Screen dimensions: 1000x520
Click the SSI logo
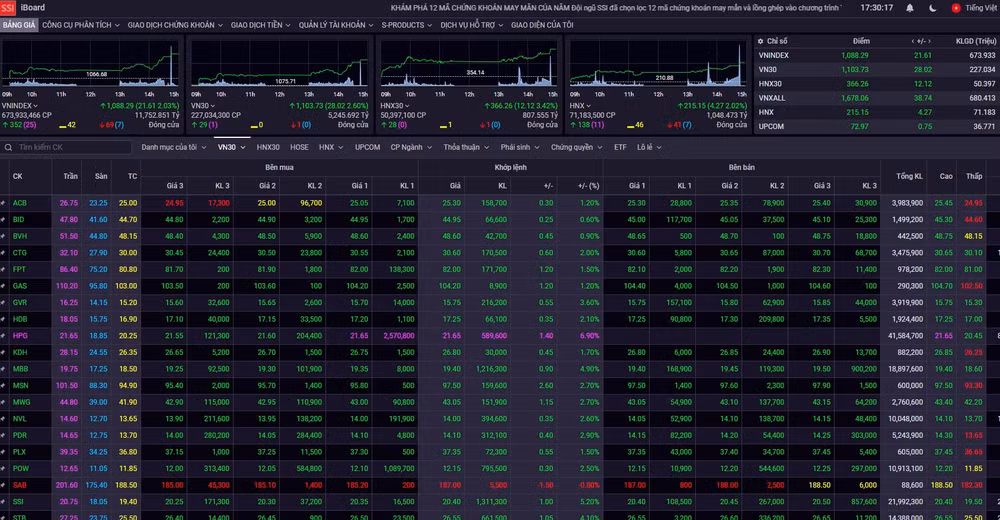tap(8, 8)
